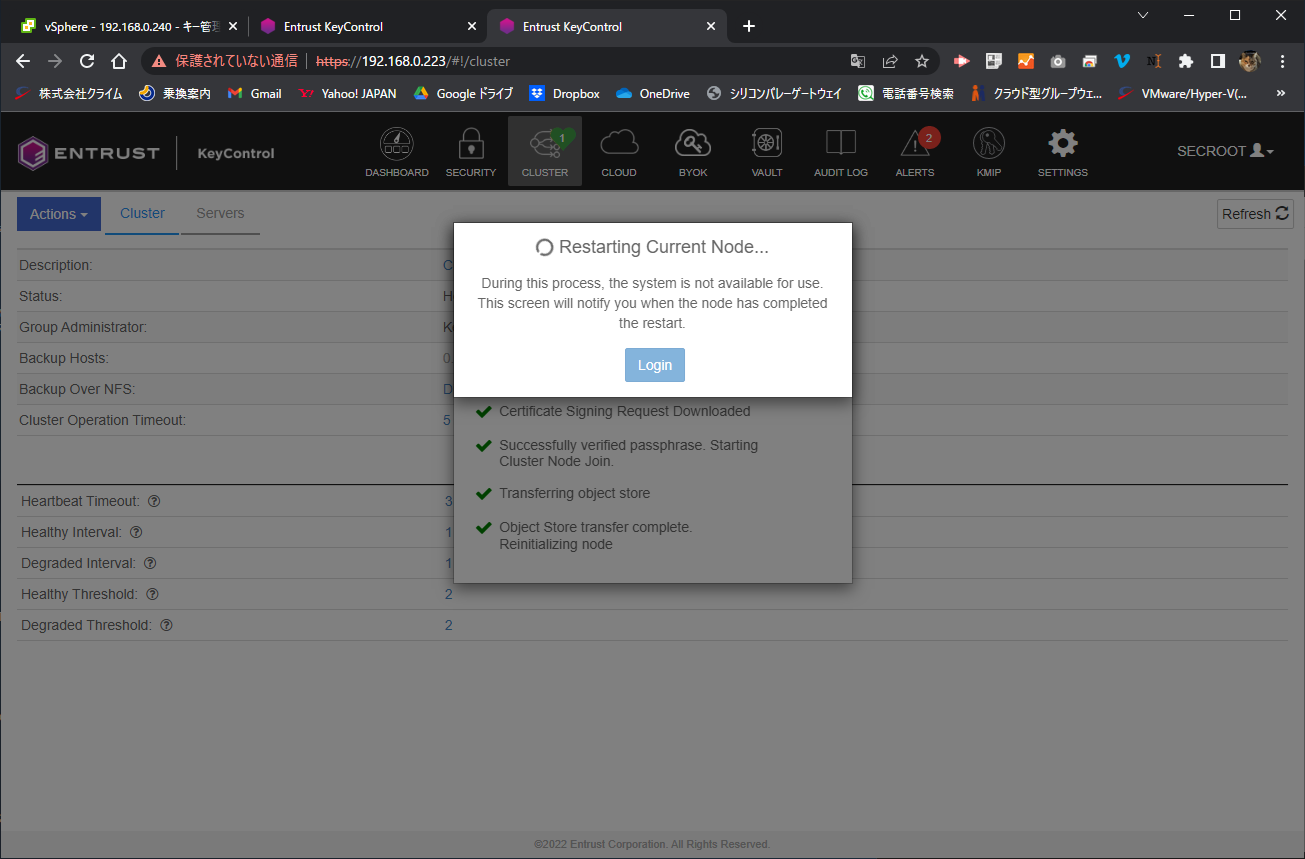This screenshot has width=1305, height=859.
Task: Show help for Healthy Threshold
Action: [x=152, y=594]
